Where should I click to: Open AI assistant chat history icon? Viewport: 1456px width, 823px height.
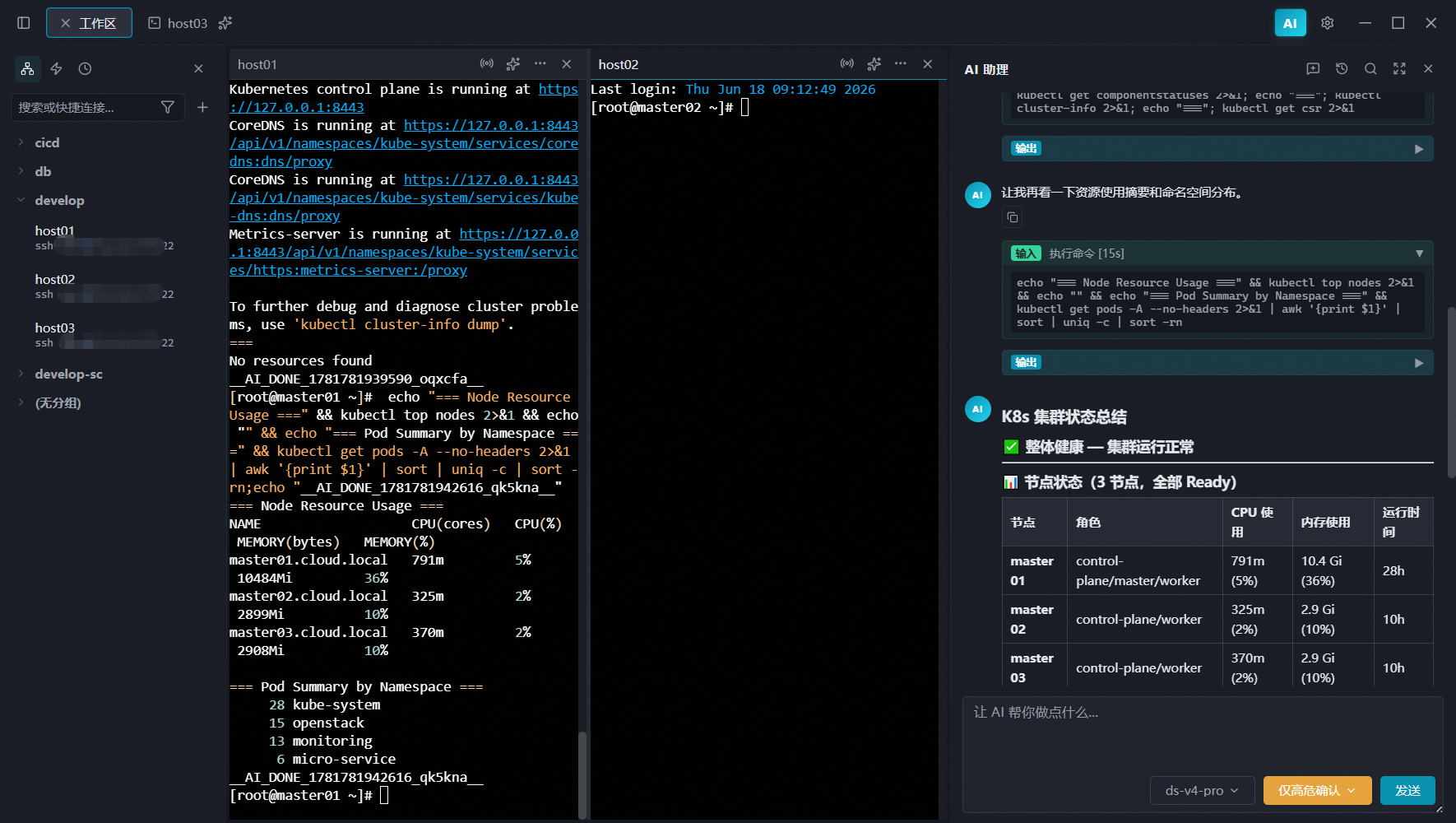pyautogui.click(x=1342, y=69)
